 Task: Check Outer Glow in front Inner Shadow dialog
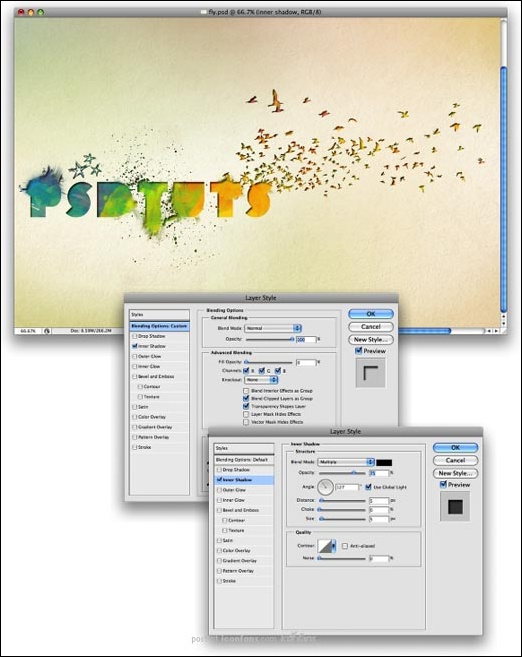point(219,490)
